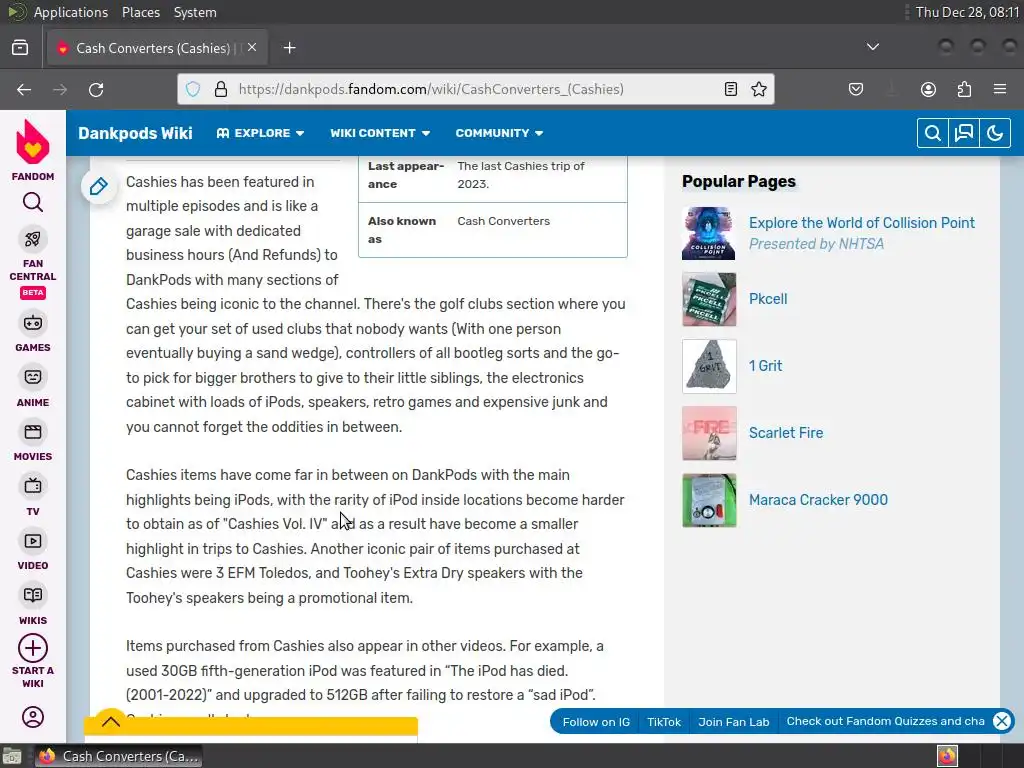Open Explore the World of Collision Point
This screenshot has height=768, width=1024.
pos(861,223)
